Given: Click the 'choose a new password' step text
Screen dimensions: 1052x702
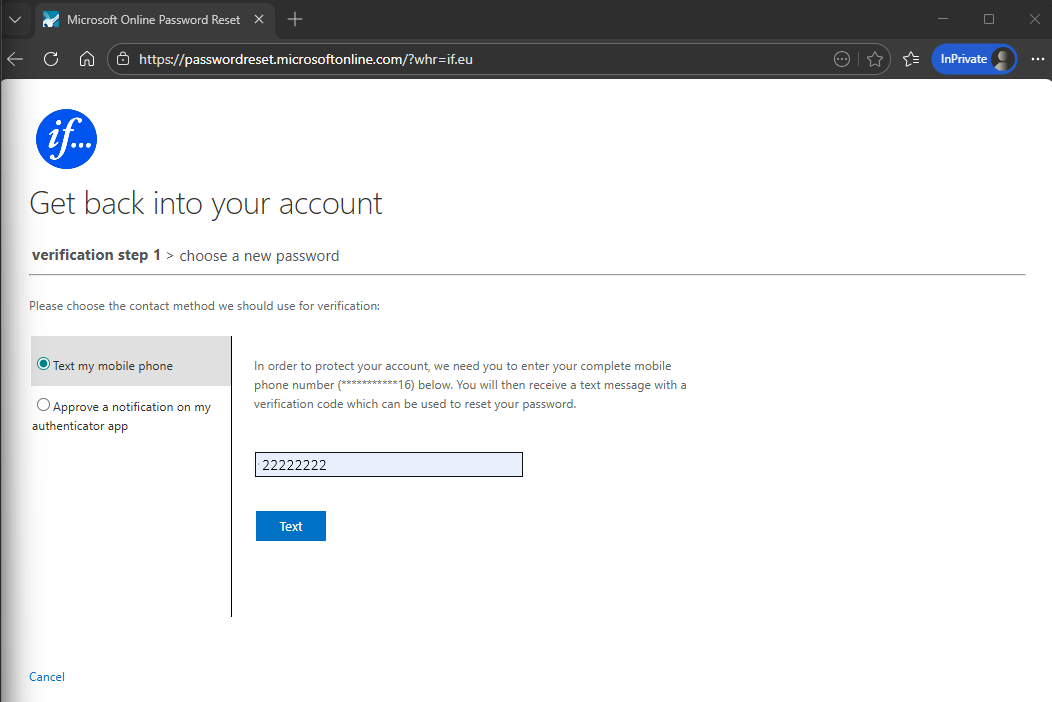Looking at the screenshot, I should pyautogui.click(x=259, y=256).
